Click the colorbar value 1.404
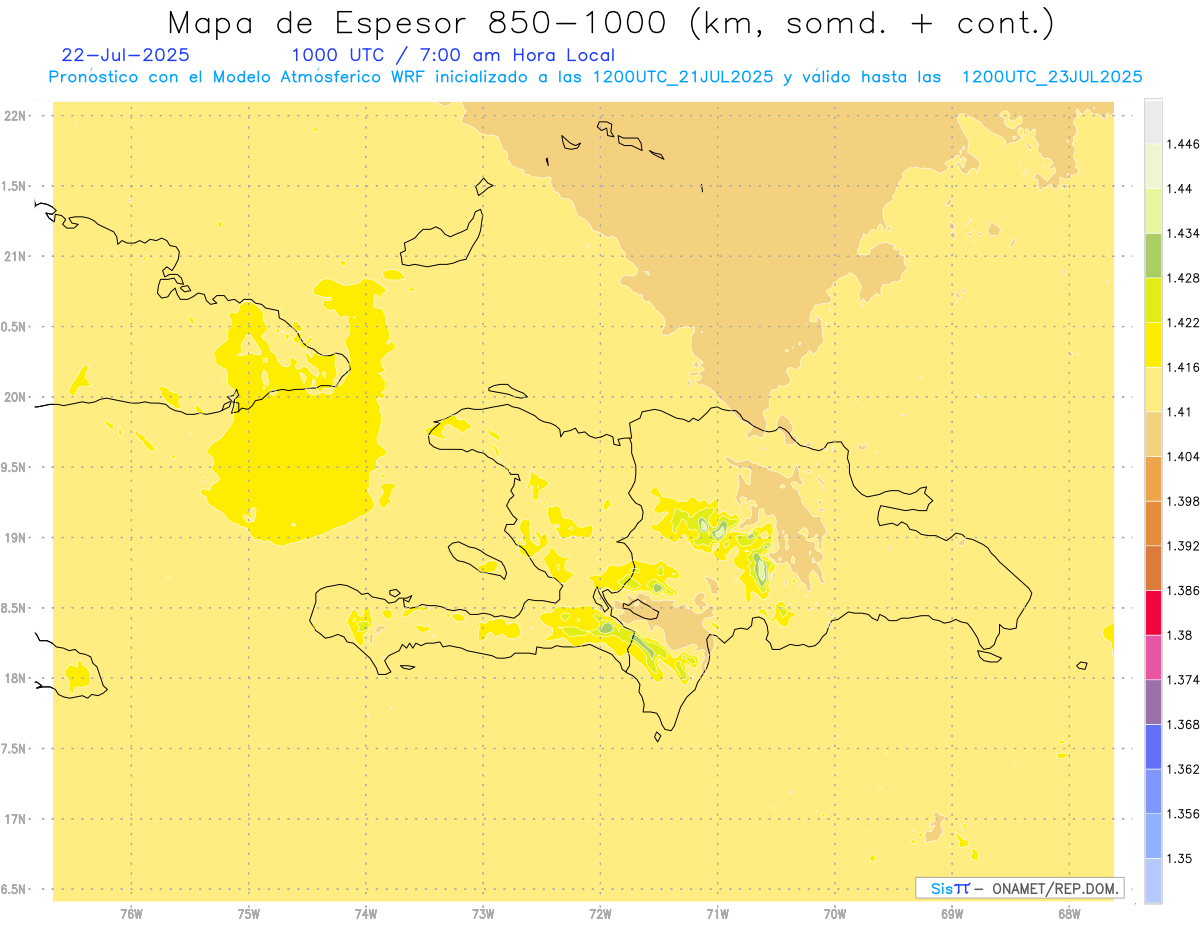This screenshot has width=1200, height=927. click(1183, 457)
